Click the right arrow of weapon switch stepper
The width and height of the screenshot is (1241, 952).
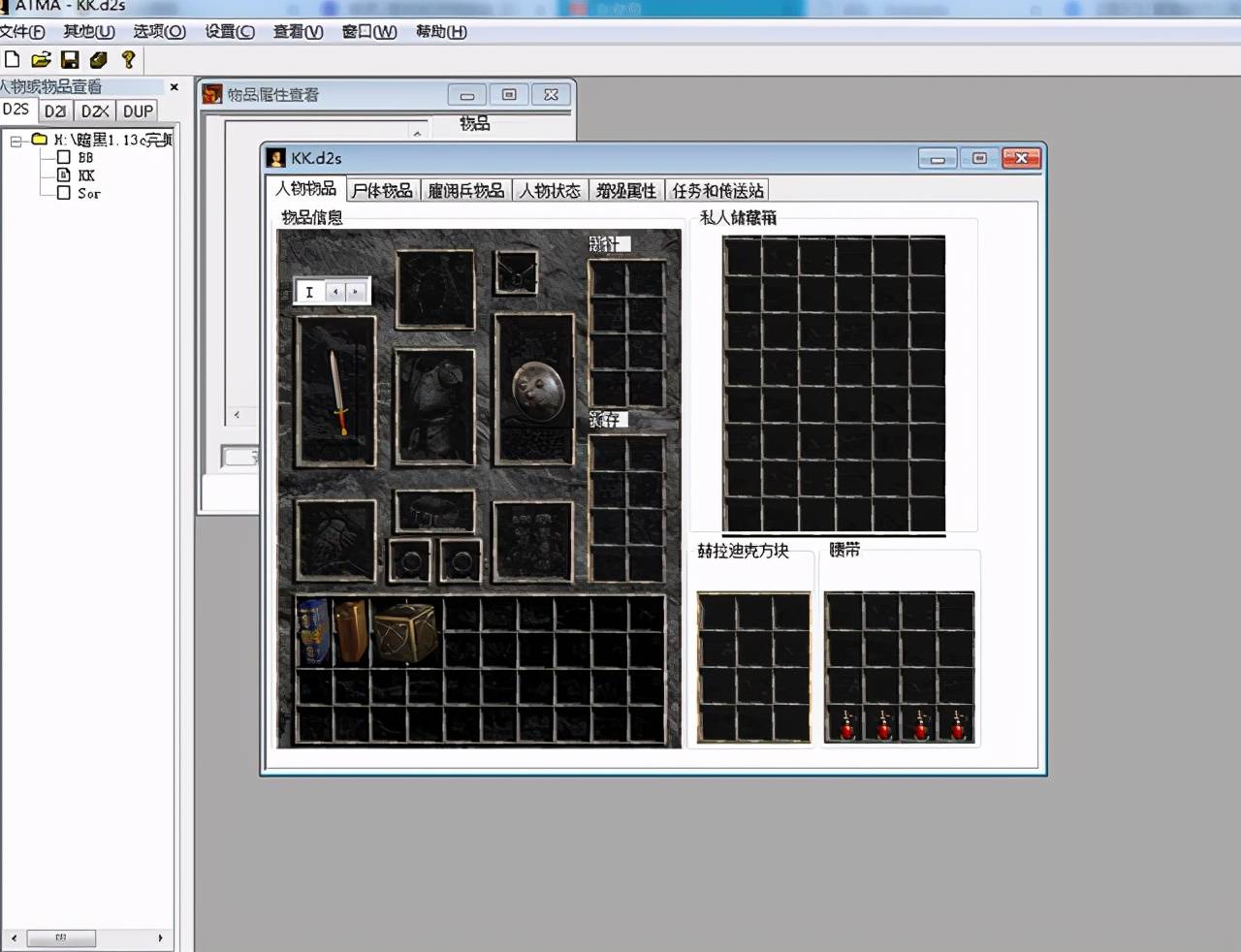[356, 292]
